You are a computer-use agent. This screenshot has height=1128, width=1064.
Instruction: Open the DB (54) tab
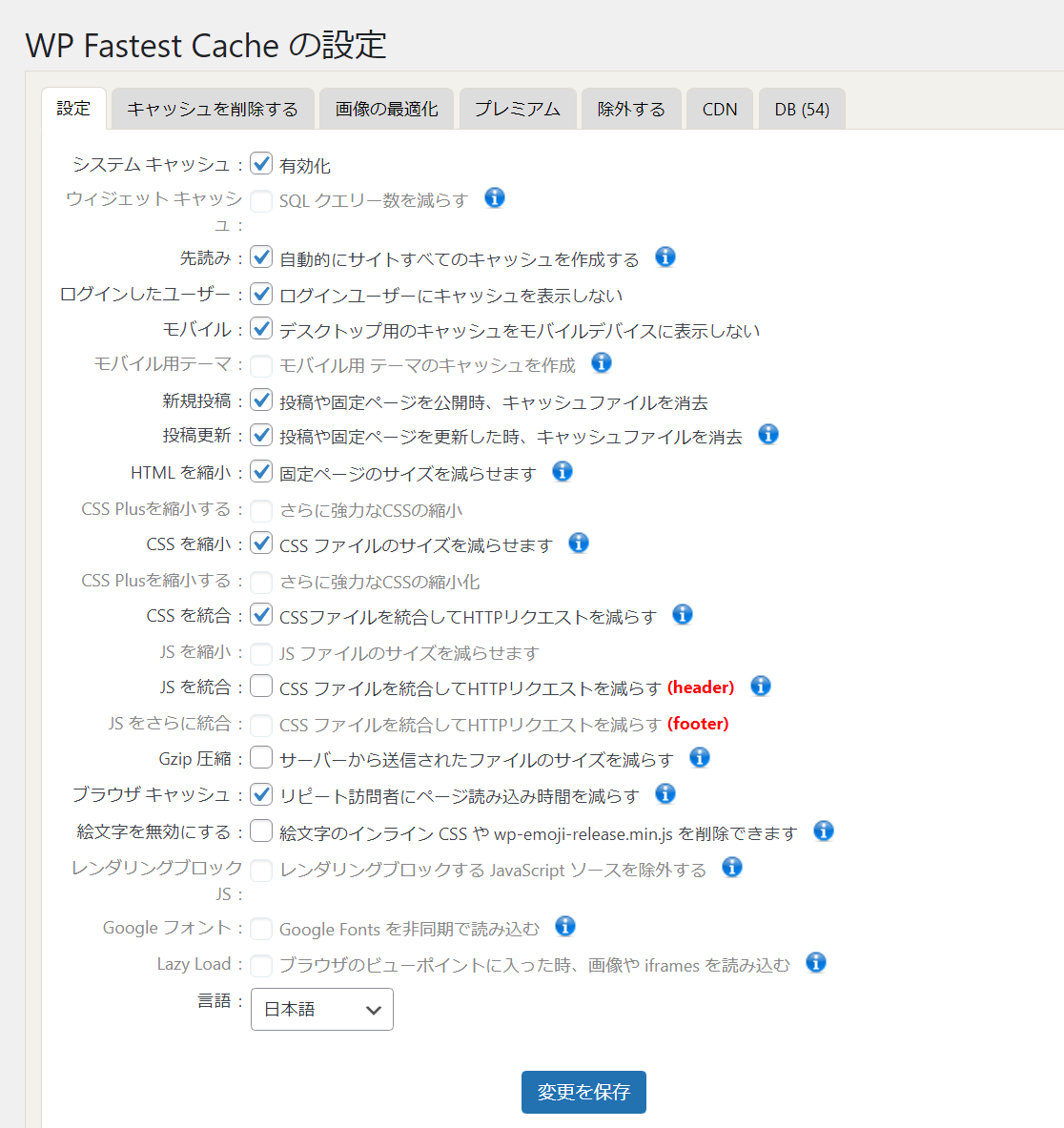[802, 109]
